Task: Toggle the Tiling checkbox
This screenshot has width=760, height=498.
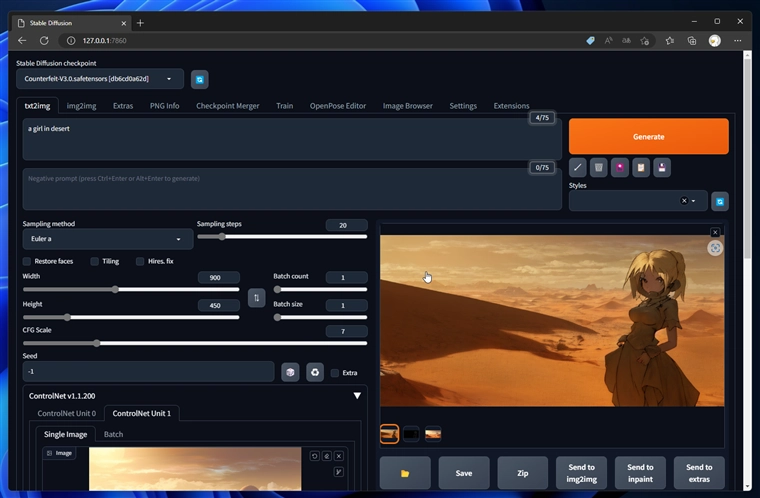Action: tap(95, 261)
